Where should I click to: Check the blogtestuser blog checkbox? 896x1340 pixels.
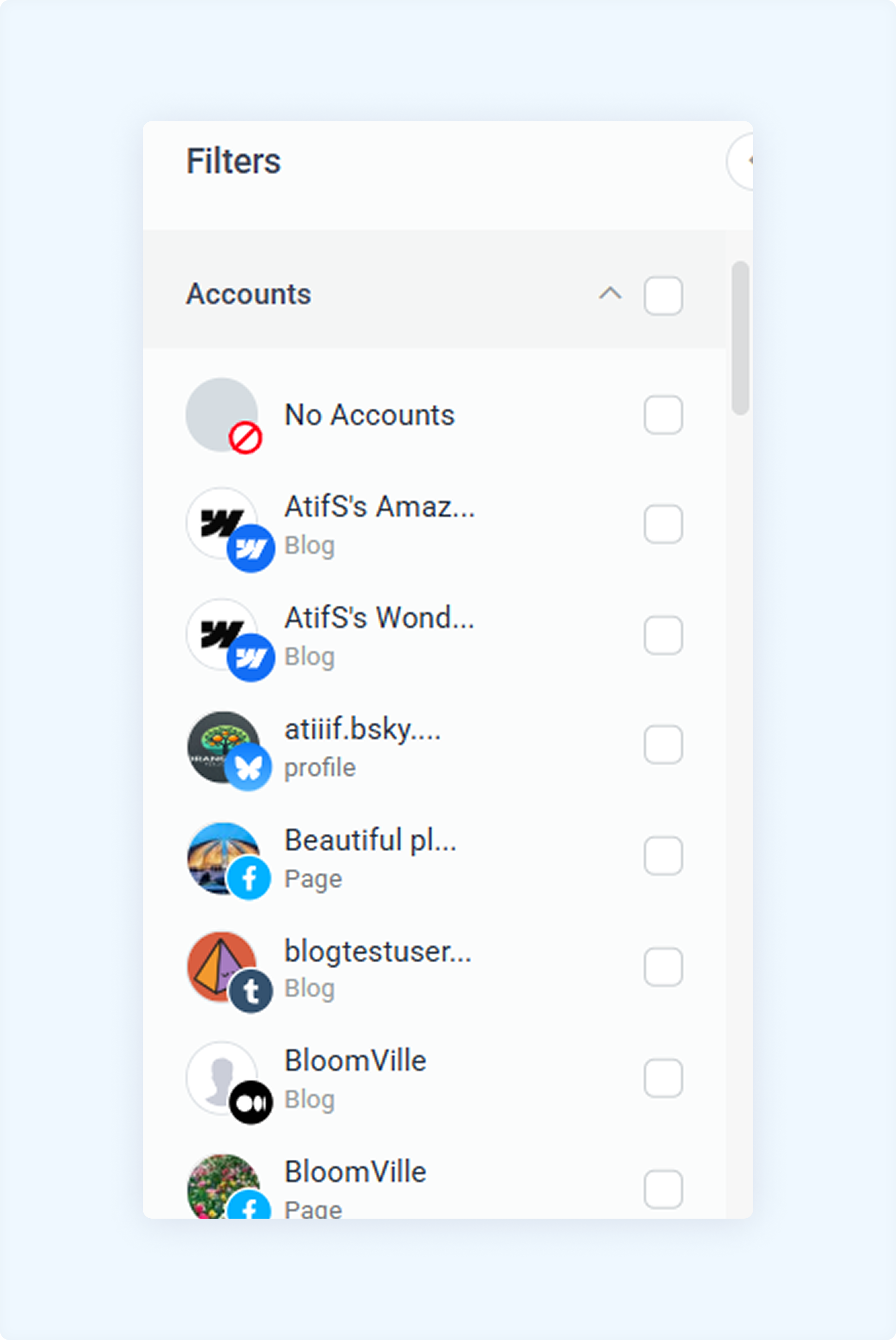[663, 967]
